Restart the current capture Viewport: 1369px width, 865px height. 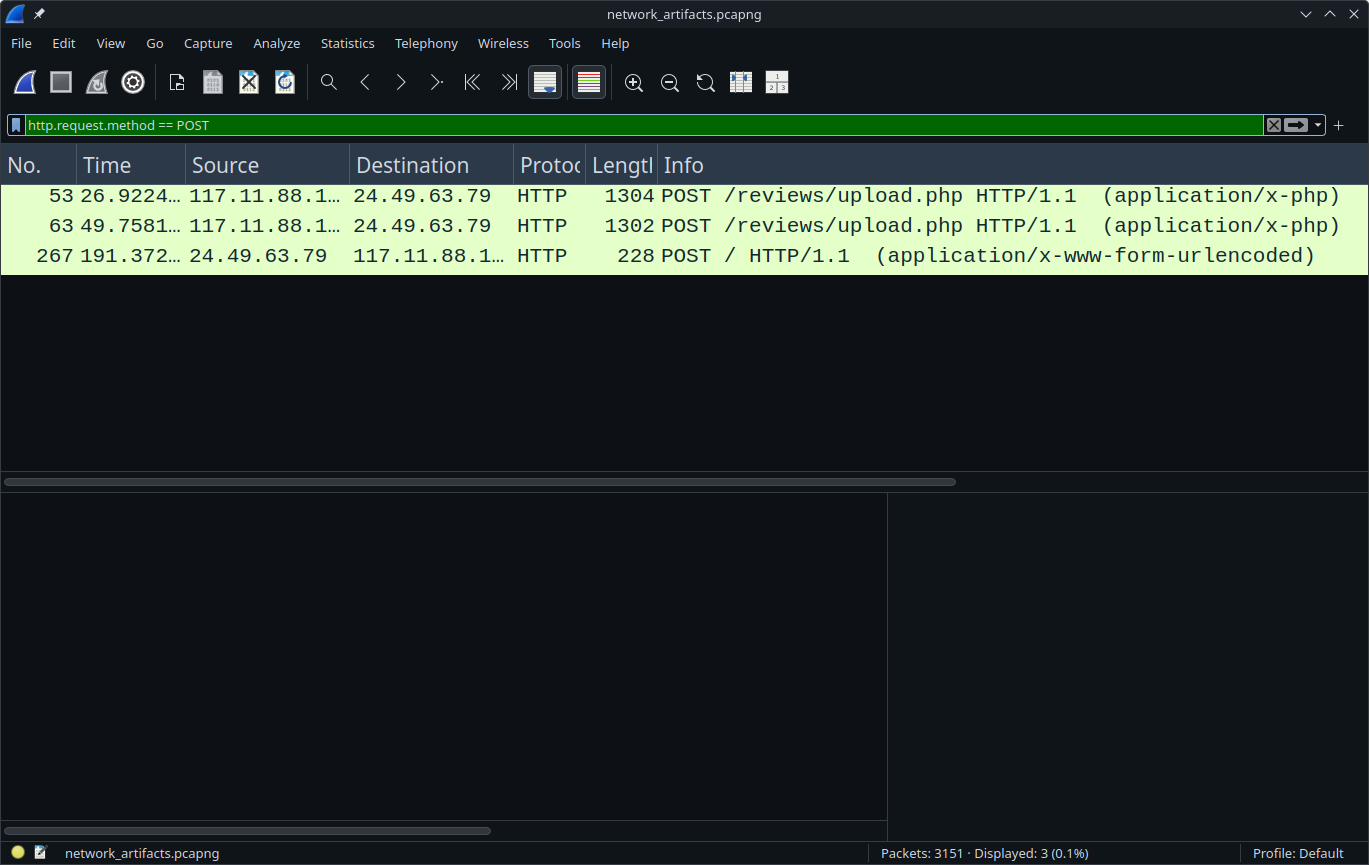pos(97,83)
